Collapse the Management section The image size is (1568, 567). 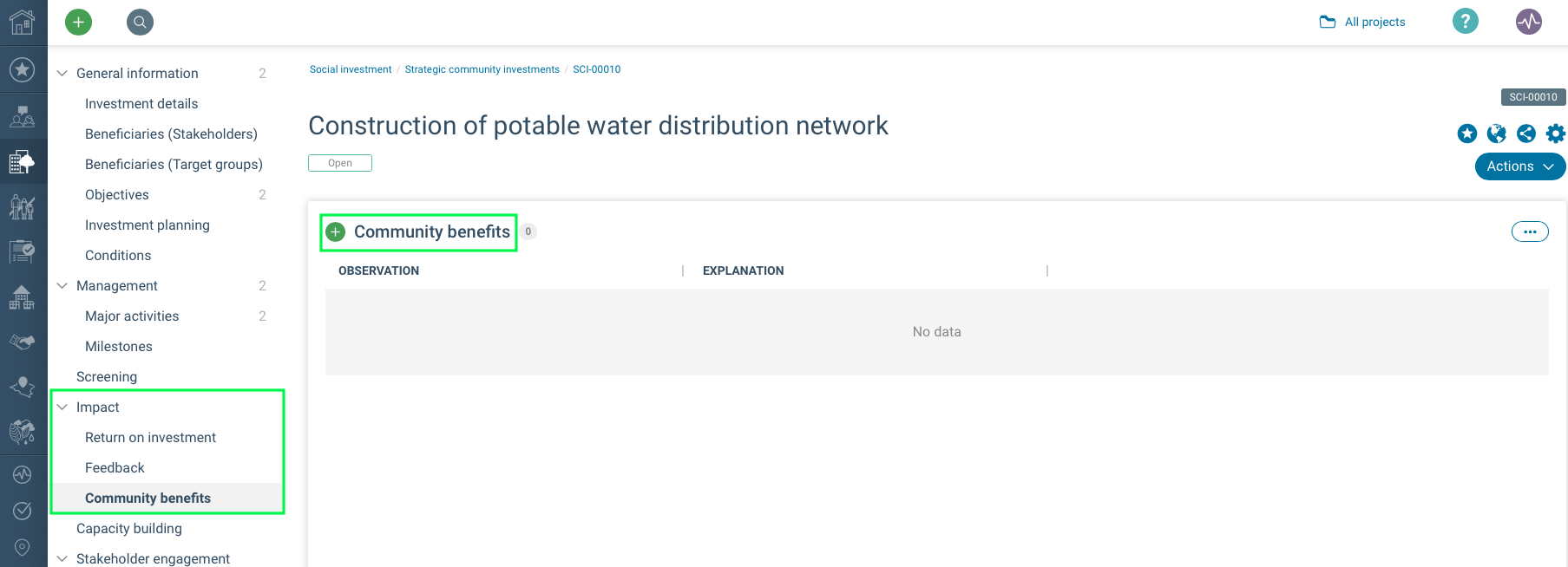(x=62, y=285)
